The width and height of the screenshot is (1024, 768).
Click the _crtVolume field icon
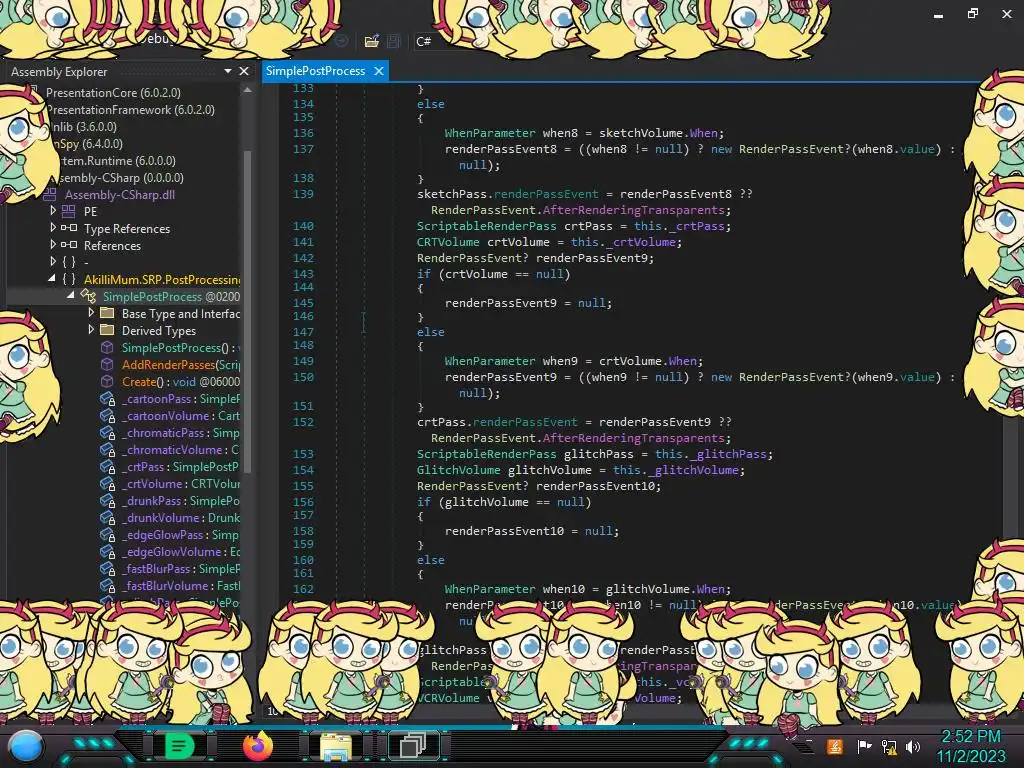tap(108, 483)
